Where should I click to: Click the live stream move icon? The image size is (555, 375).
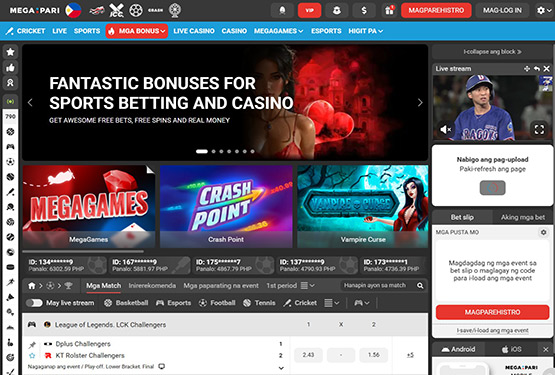pyautogui.click(x=527, y=69)
